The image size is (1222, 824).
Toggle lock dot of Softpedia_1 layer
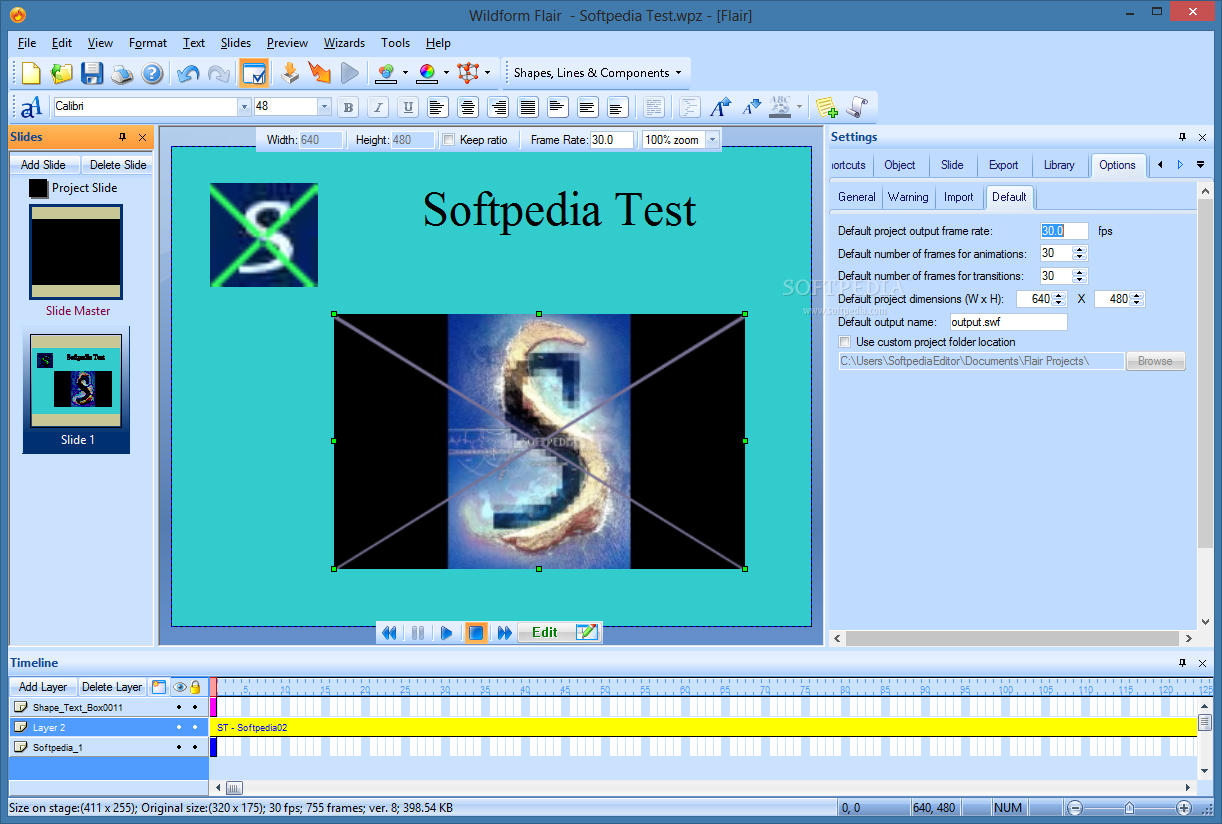[x=195, y=747]
